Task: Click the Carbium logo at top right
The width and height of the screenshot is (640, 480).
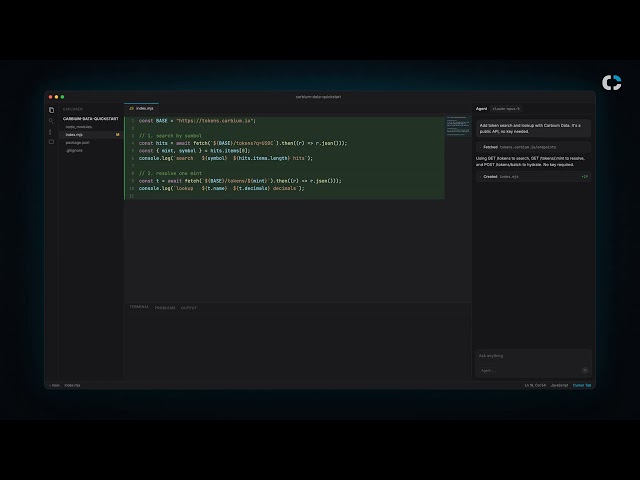Action: click(x=611, y=82)
